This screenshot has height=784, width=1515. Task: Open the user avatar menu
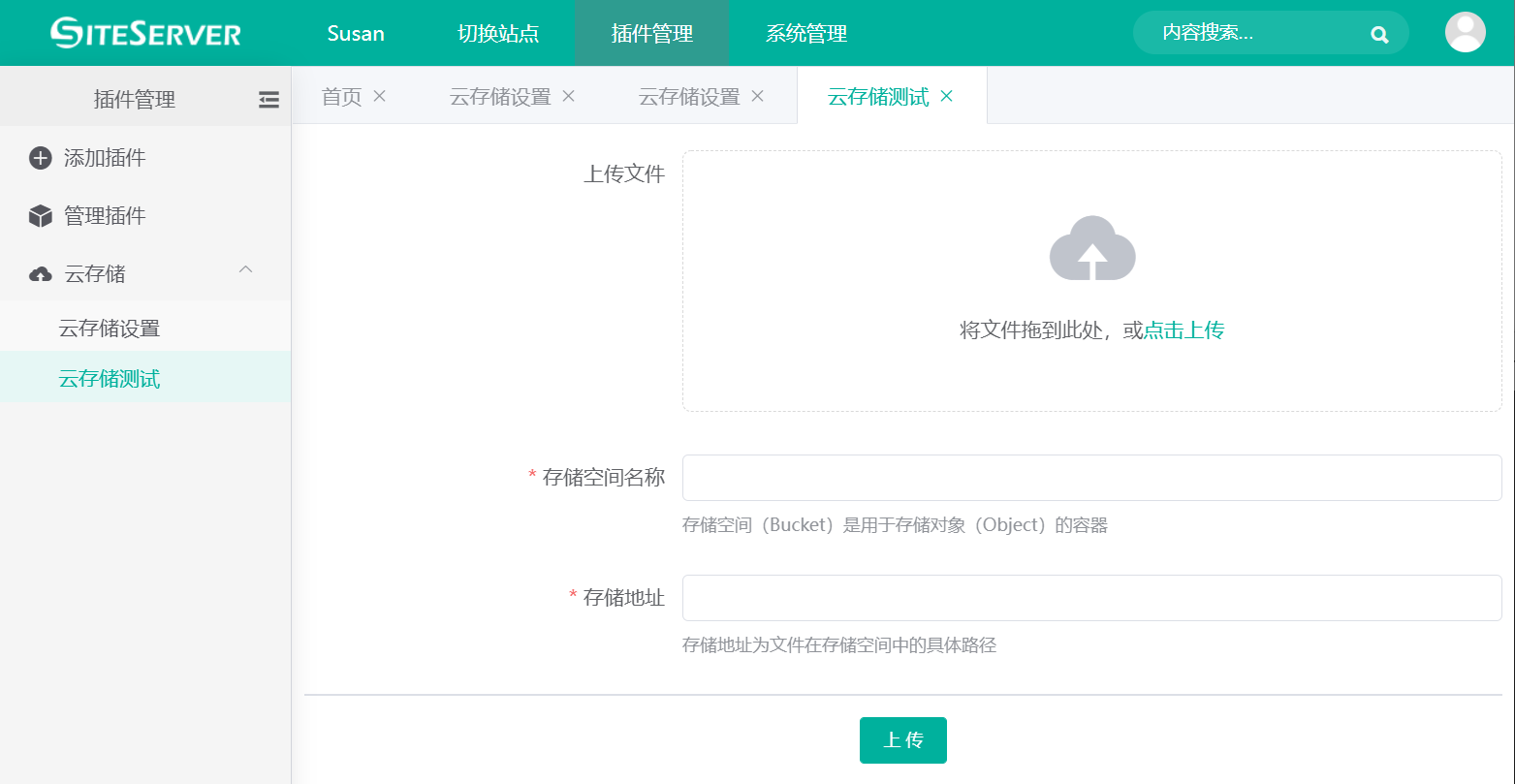(1465, 32)
